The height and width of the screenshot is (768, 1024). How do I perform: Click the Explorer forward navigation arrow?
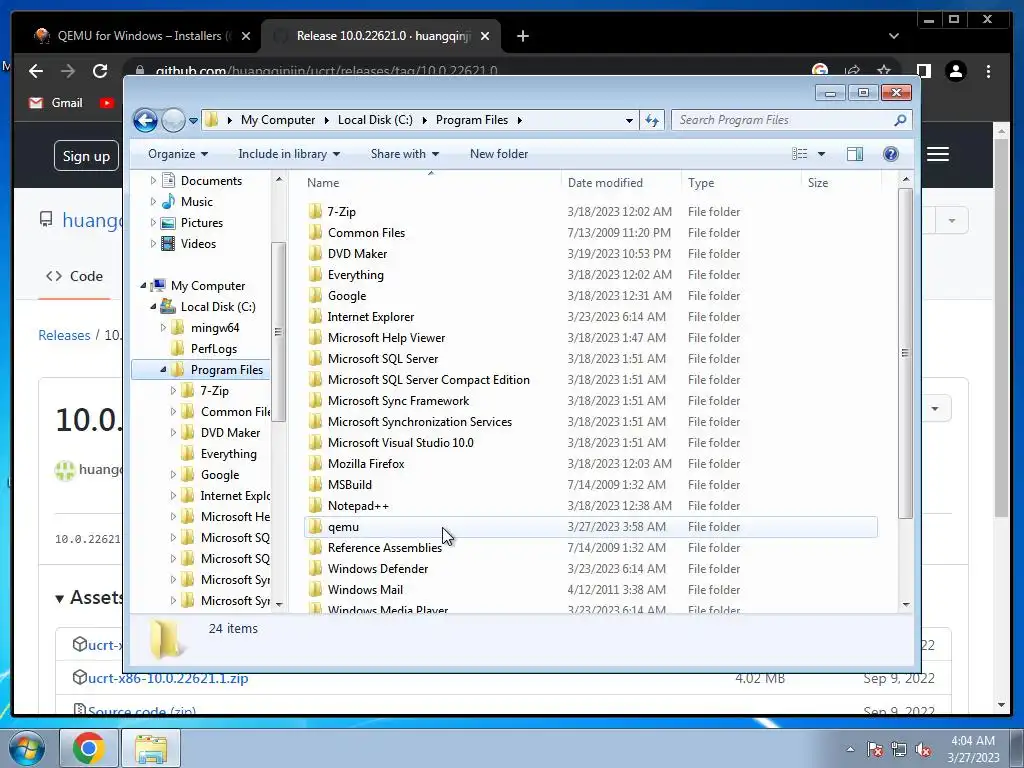(173, 120)
